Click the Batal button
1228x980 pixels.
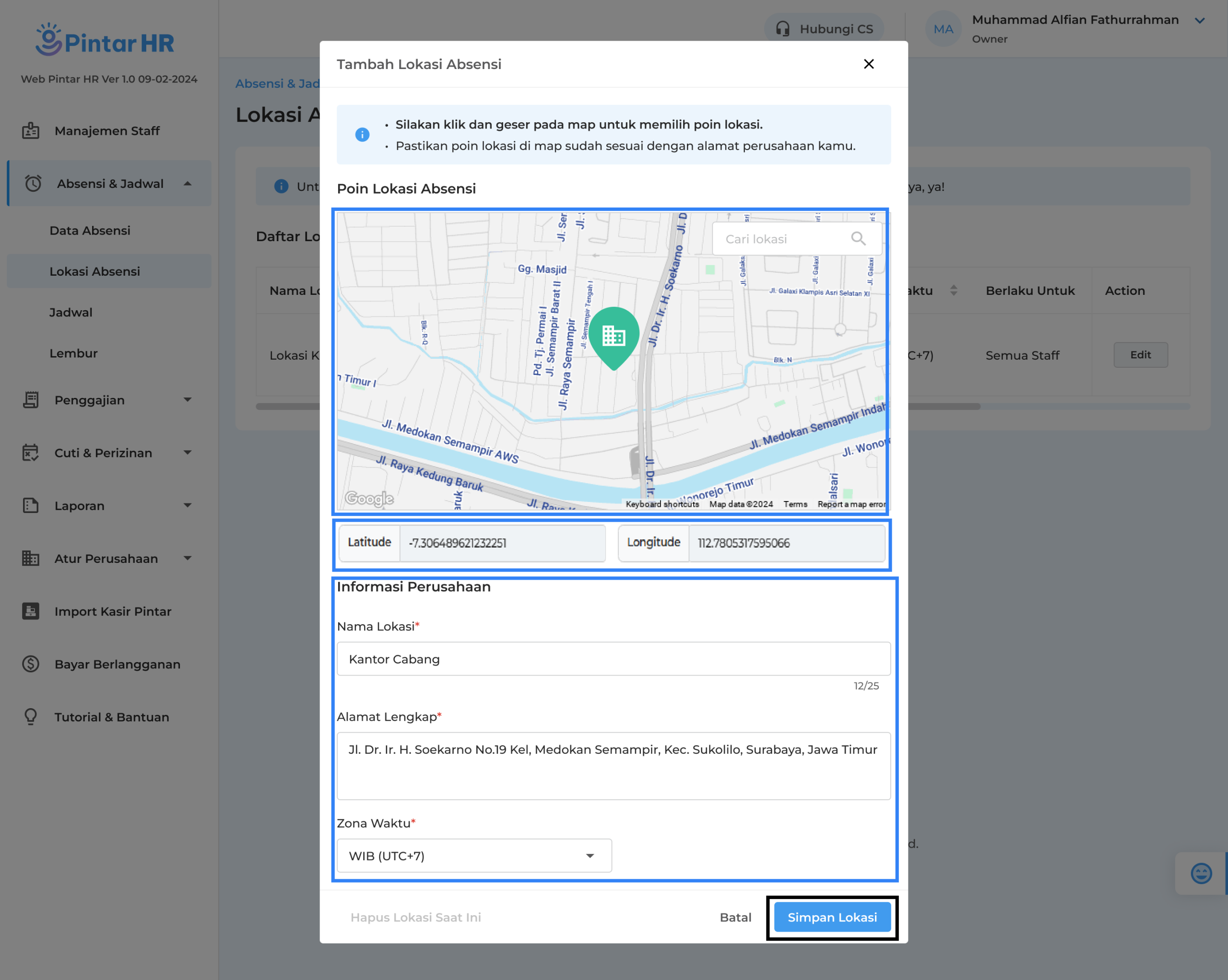(x=735, y=917)
